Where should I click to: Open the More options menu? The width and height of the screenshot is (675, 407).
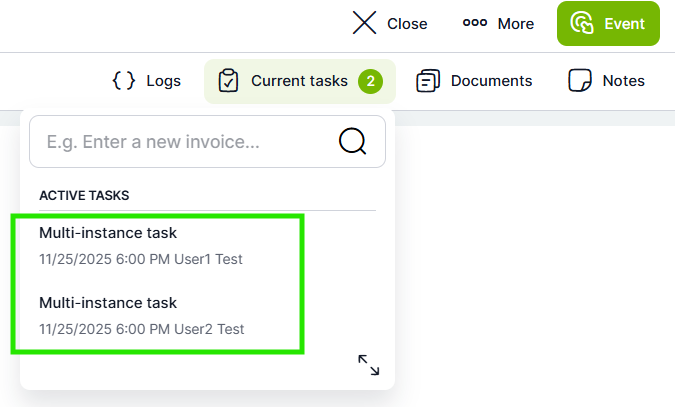[x=498, y=23]
